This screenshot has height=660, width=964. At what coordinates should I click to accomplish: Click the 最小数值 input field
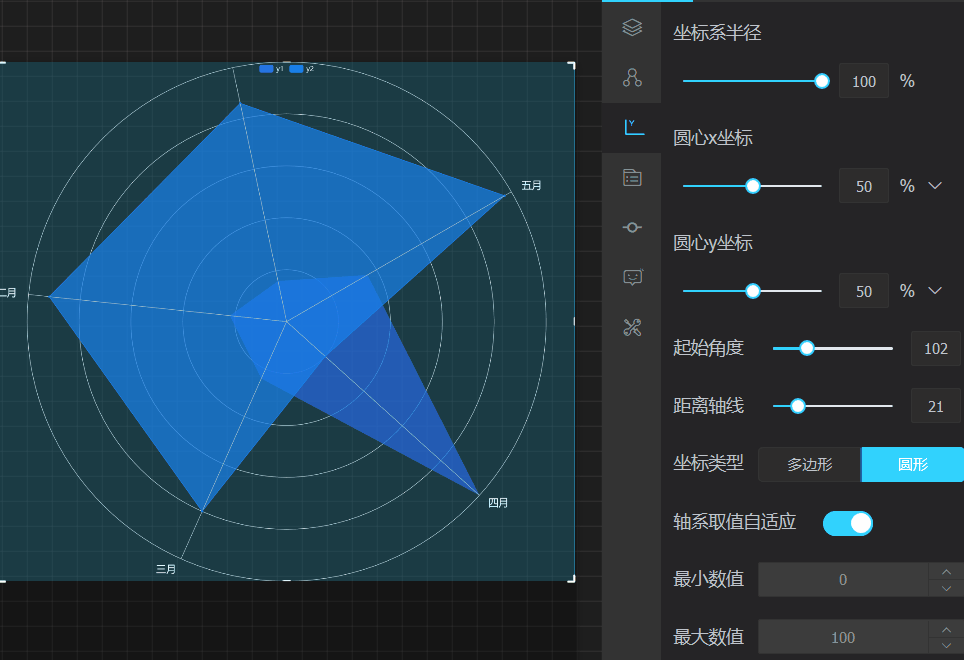coord(843,579)
